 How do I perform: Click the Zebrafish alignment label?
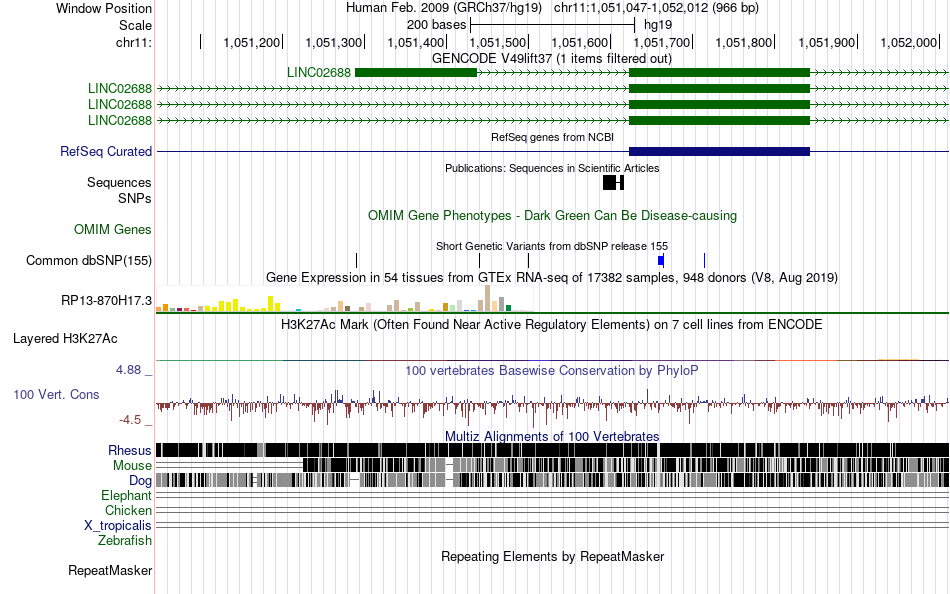pos(125,541)
